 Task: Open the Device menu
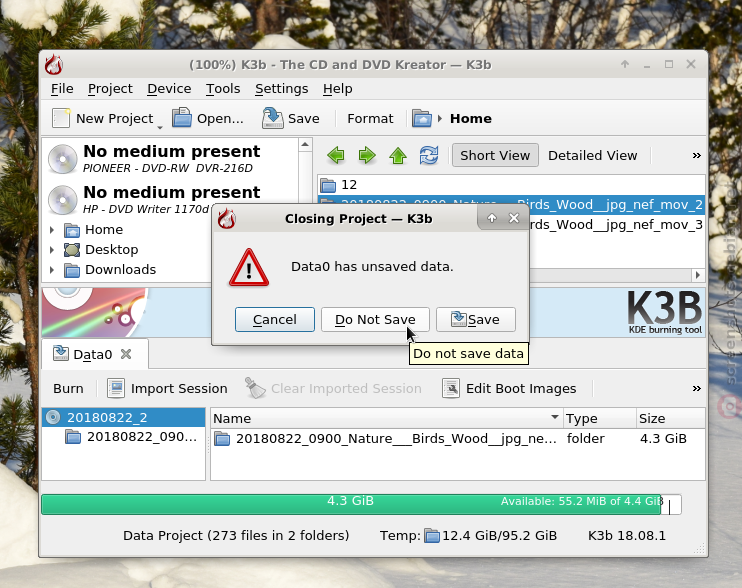coord(169,88)
